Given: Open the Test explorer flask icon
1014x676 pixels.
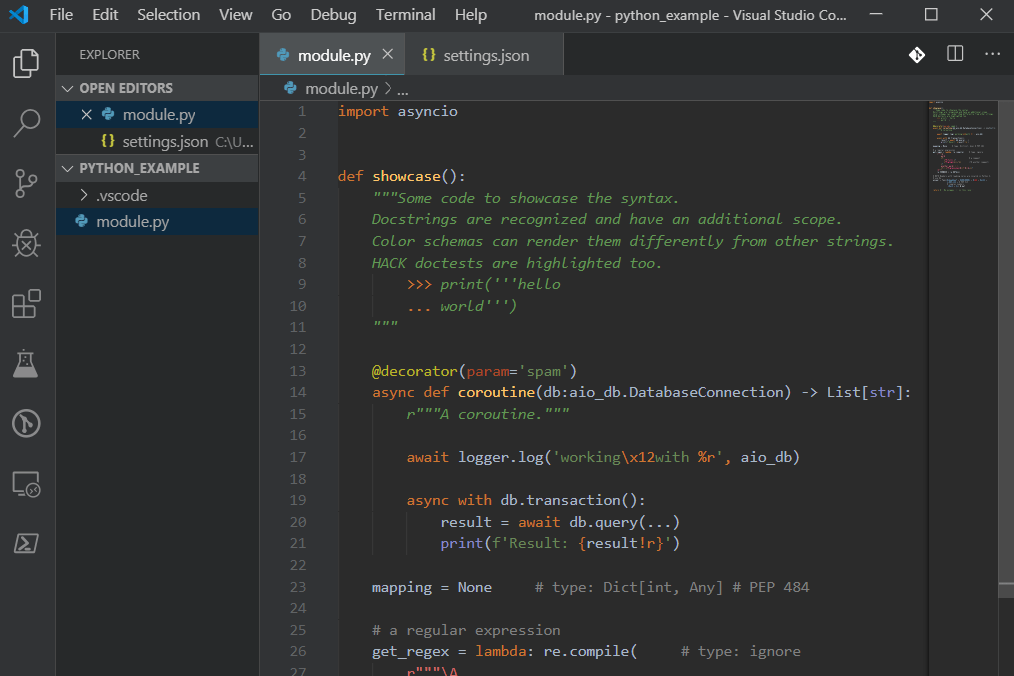Looking at the screenshot, I should (x=25, y=363).
